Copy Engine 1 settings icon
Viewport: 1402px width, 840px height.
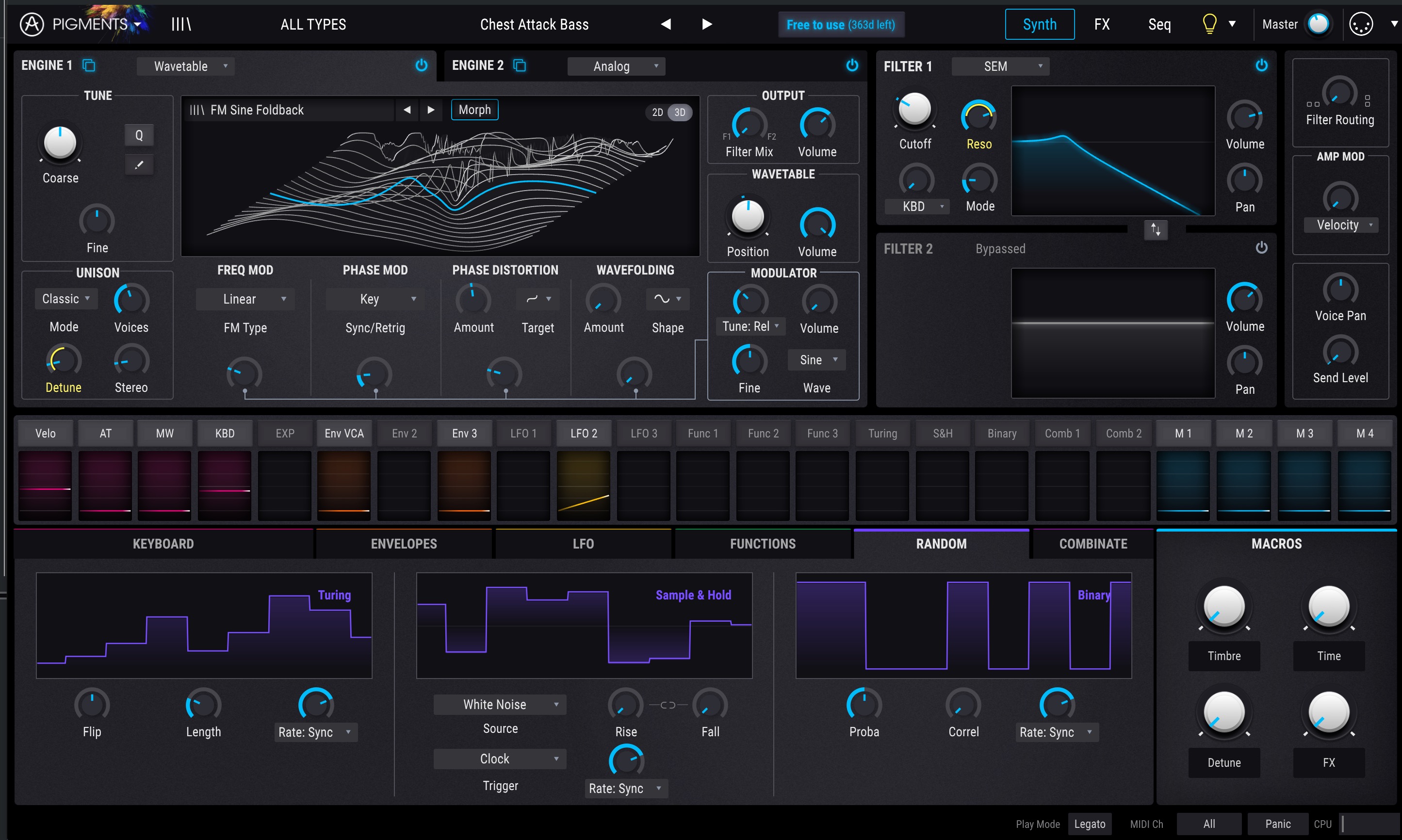[x=89, y=65]
